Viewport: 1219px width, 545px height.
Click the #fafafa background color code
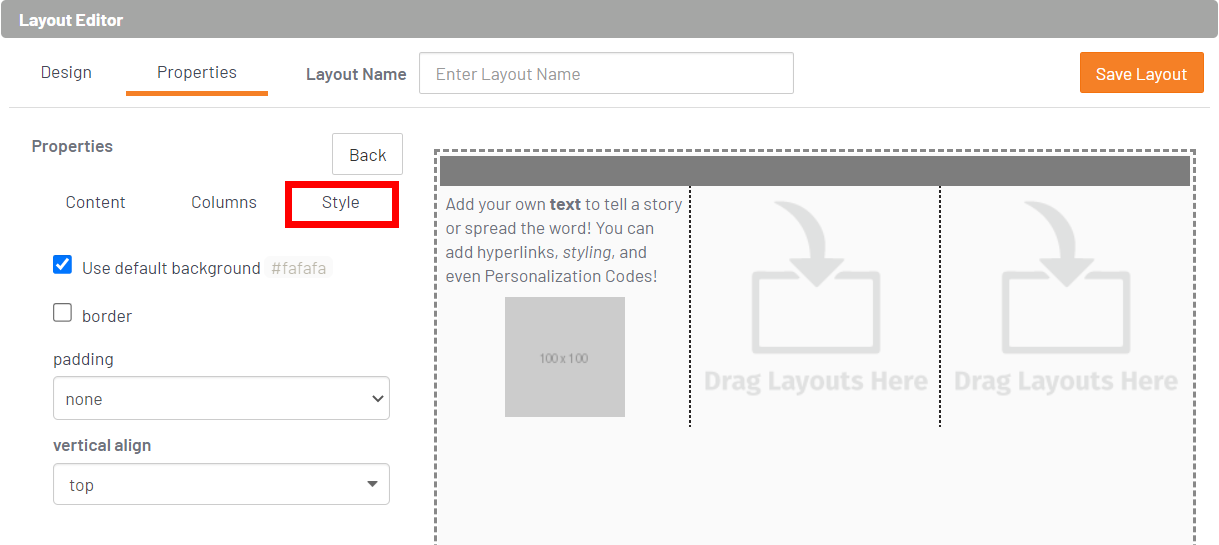point(299,268)
